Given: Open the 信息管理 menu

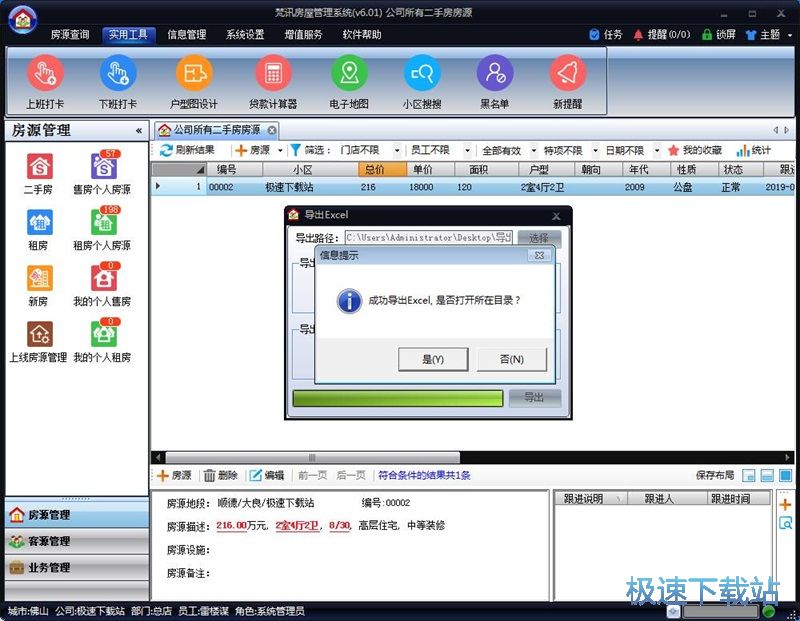Looking at the screenshot, I should [187, 35].
